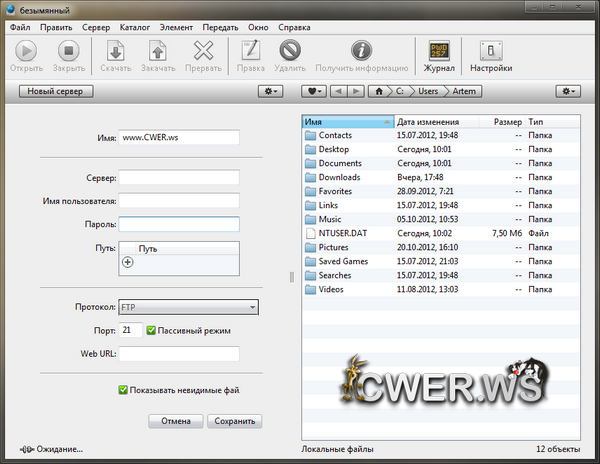Open Настройки settings icon
Image resolution: width=600 pixels, height=464 pixels.
click(491, 50)
